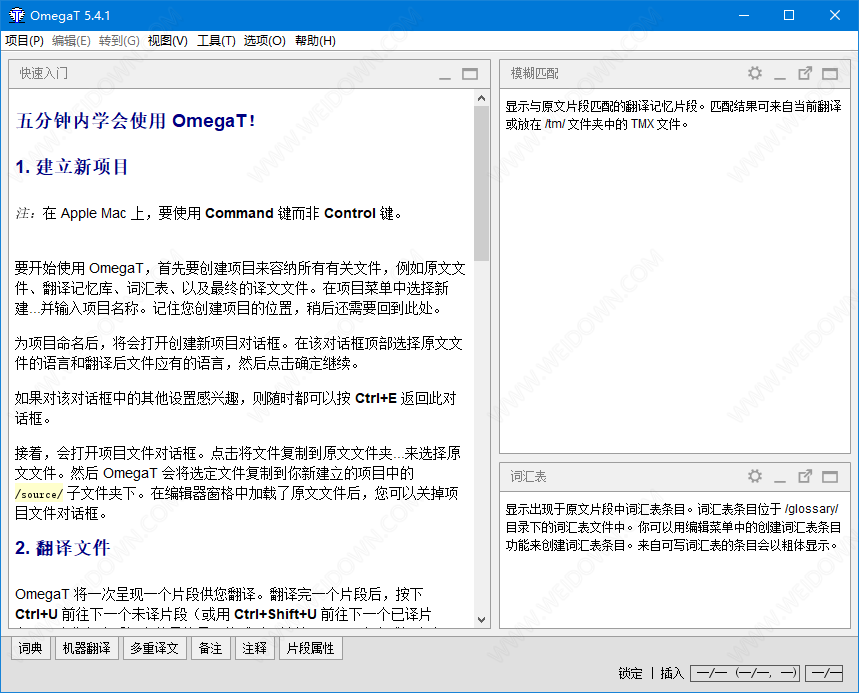Maximize the 模糊匹配 pane
The height and width of the screenshot is (693, 859).
pos(830,74)
